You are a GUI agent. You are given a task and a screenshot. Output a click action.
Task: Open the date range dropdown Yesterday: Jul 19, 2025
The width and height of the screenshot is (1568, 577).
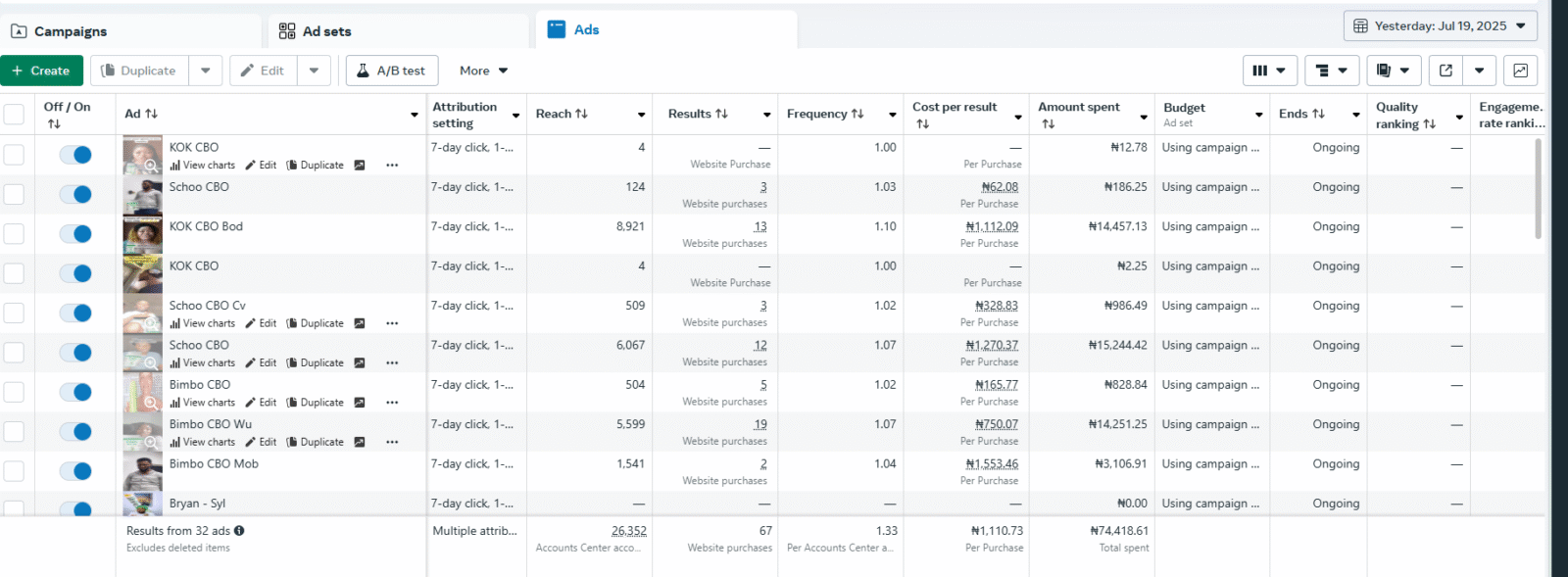(x=1440, y=26)
